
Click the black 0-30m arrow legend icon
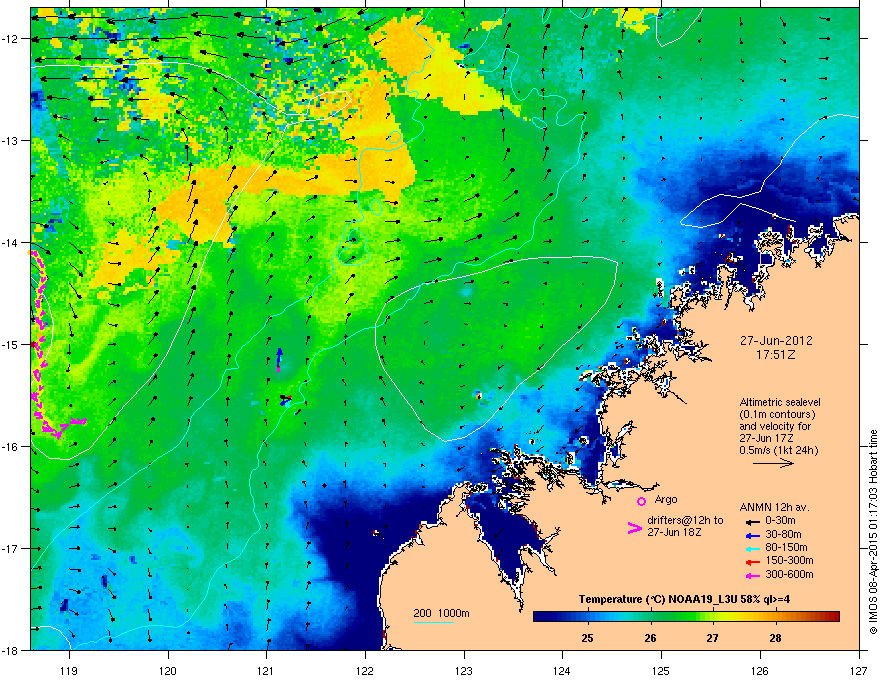click(752, 521)
